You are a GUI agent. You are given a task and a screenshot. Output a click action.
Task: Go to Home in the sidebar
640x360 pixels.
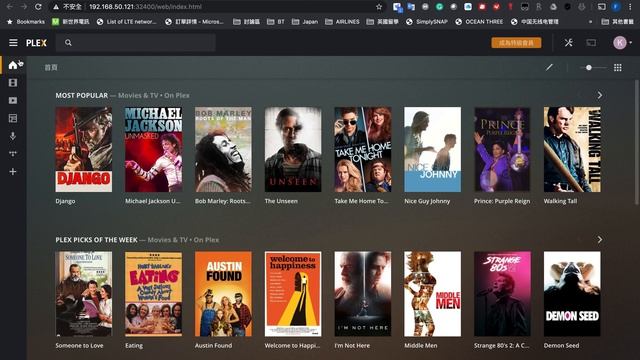pyautogui.click(x=13, y=65)
